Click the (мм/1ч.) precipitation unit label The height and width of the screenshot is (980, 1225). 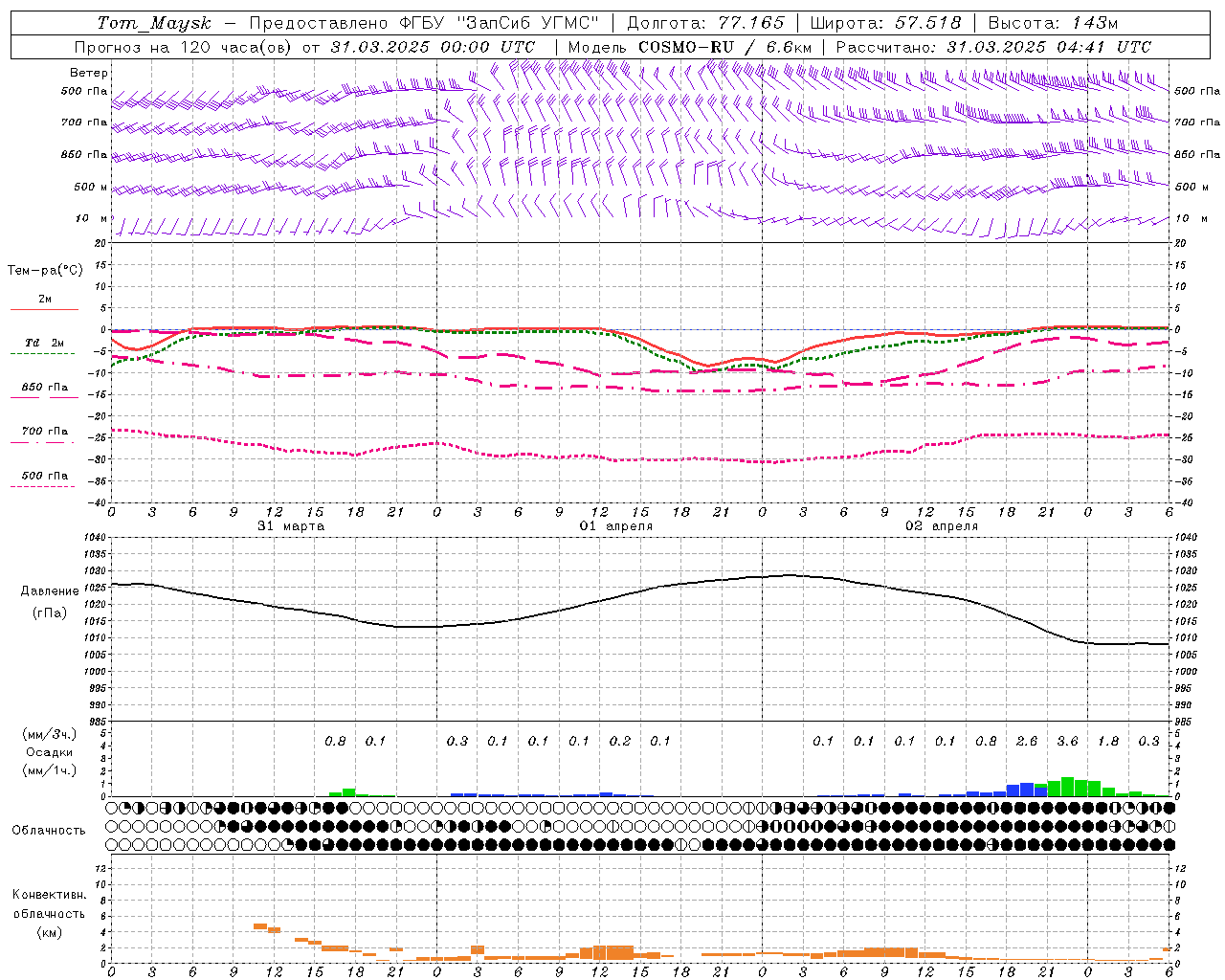tap(50, 770)
